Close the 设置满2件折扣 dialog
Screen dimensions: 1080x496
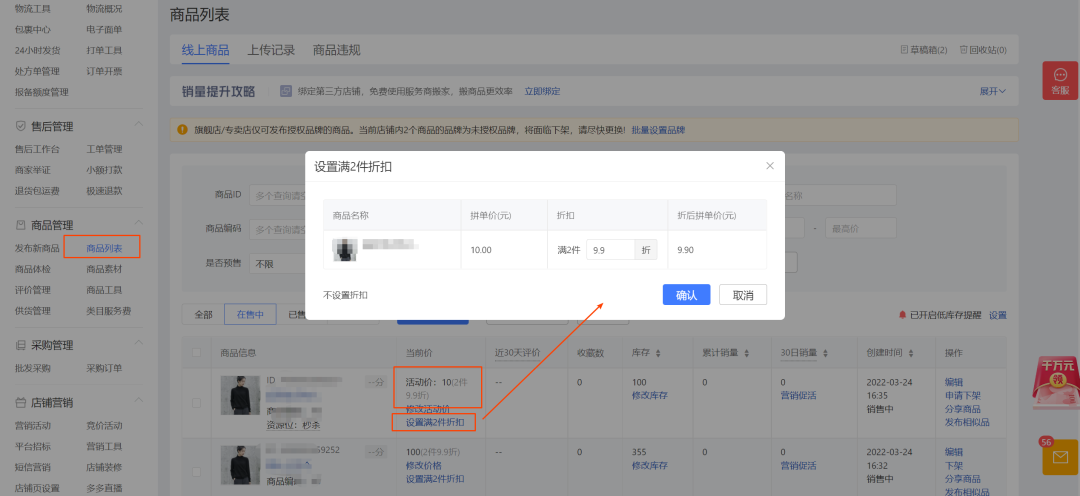770,166
